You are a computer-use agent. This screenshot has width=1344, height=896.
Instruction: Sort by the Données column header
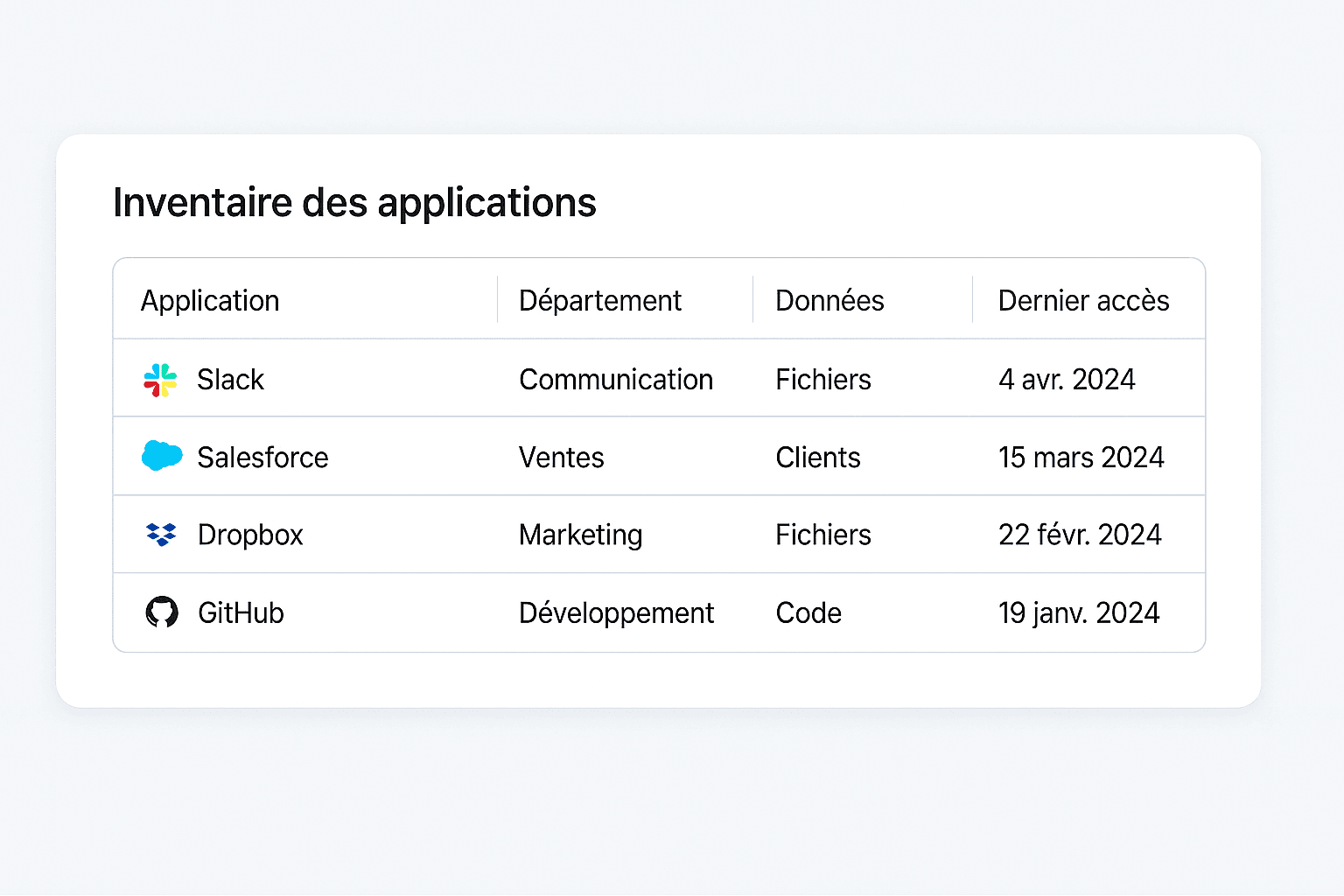[x=829, y=300]
